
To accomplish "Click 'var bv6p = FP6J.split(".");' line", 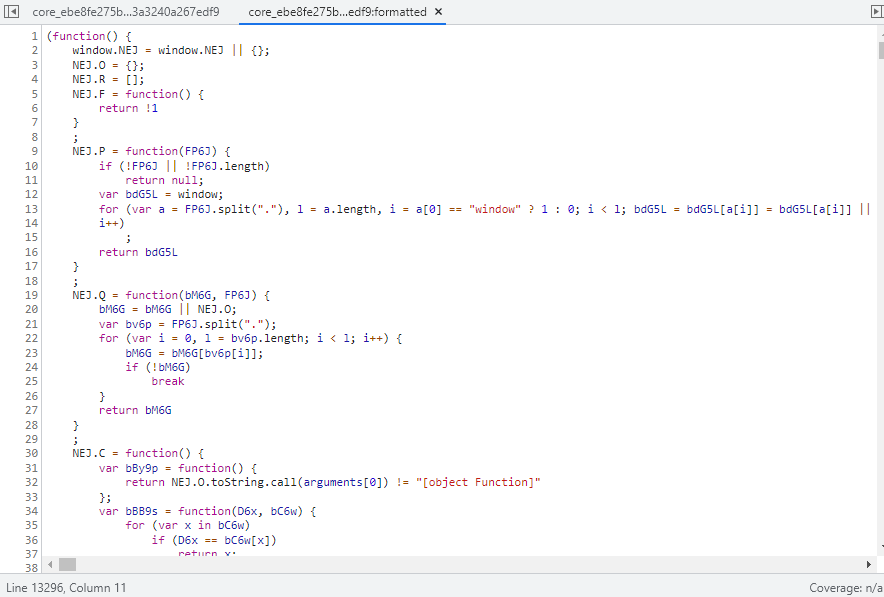I will [x=188, y=324].
